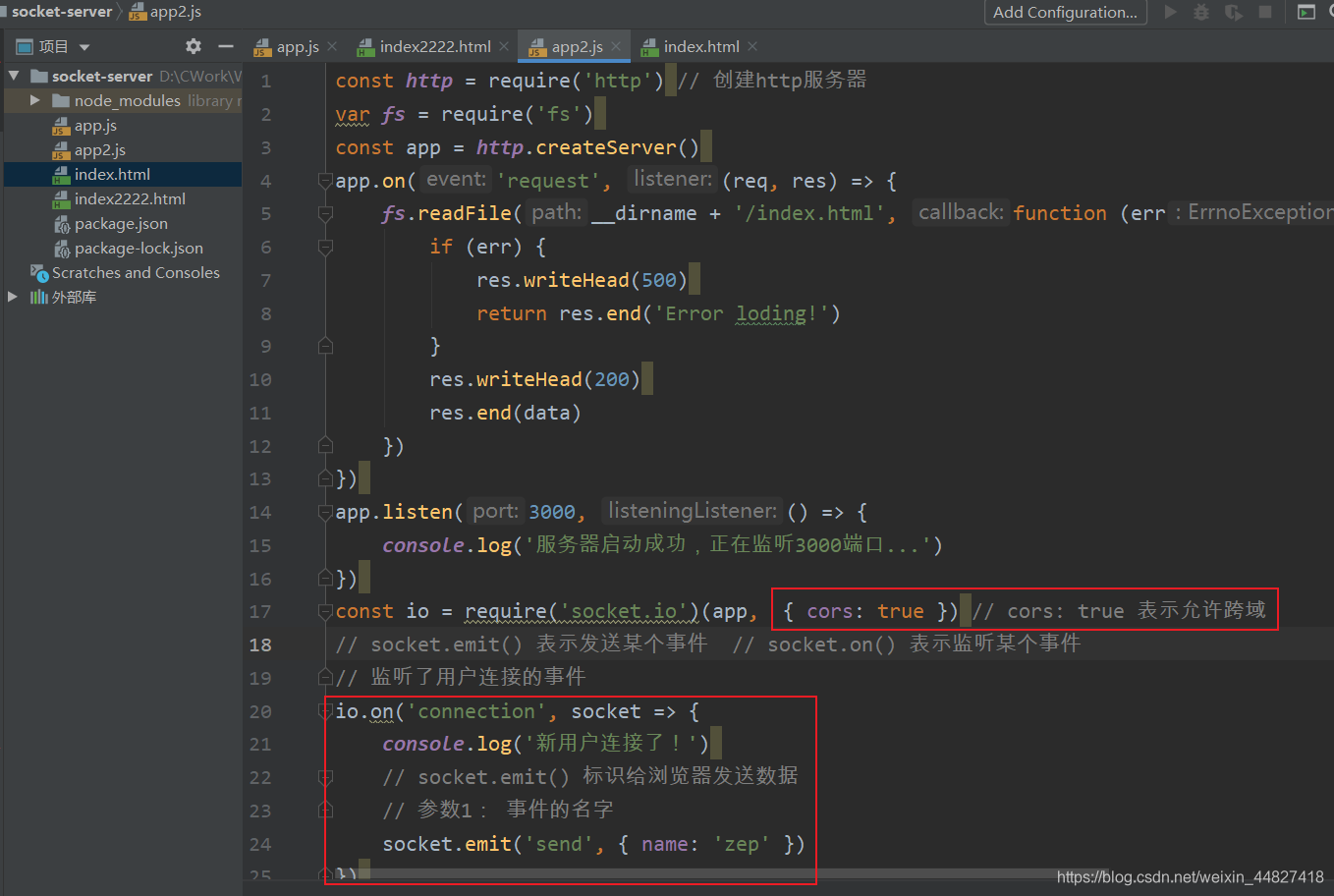Fold the readFile callback at line 5
Image resolution: width=1334 pixels, height=896 pixels.
pos(325,214)
